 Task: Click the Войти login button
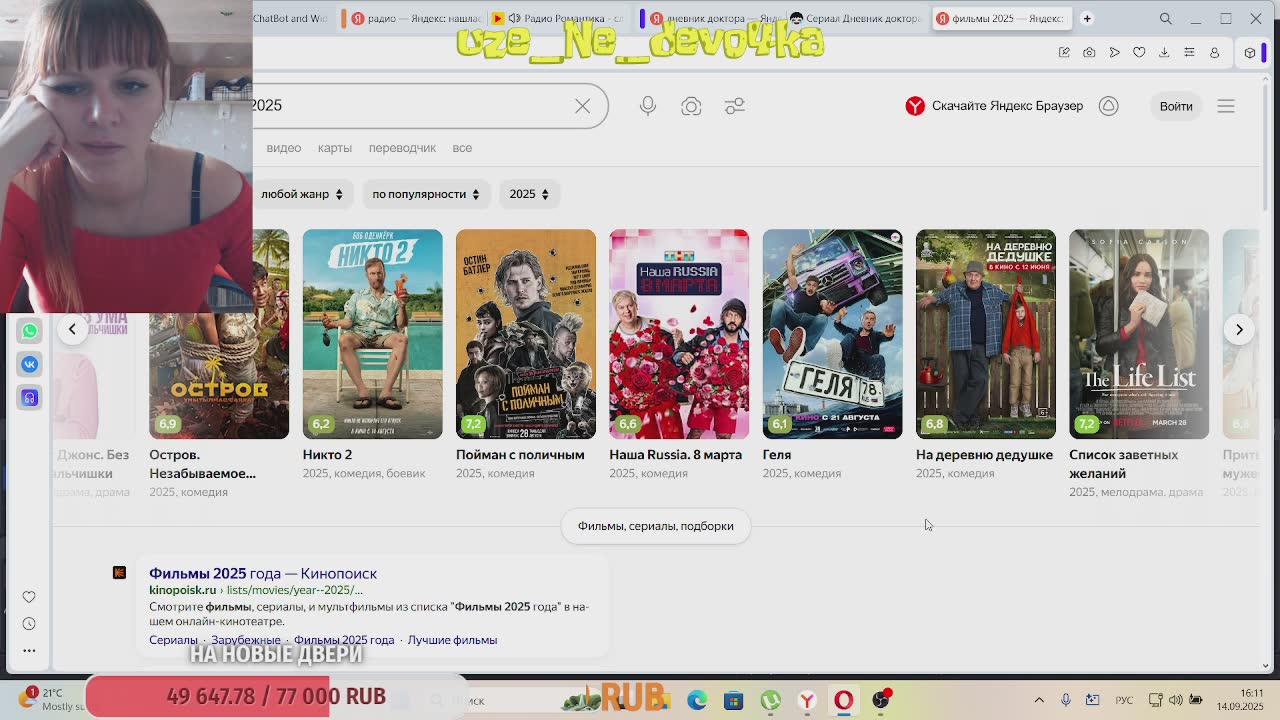(1176, 106)
